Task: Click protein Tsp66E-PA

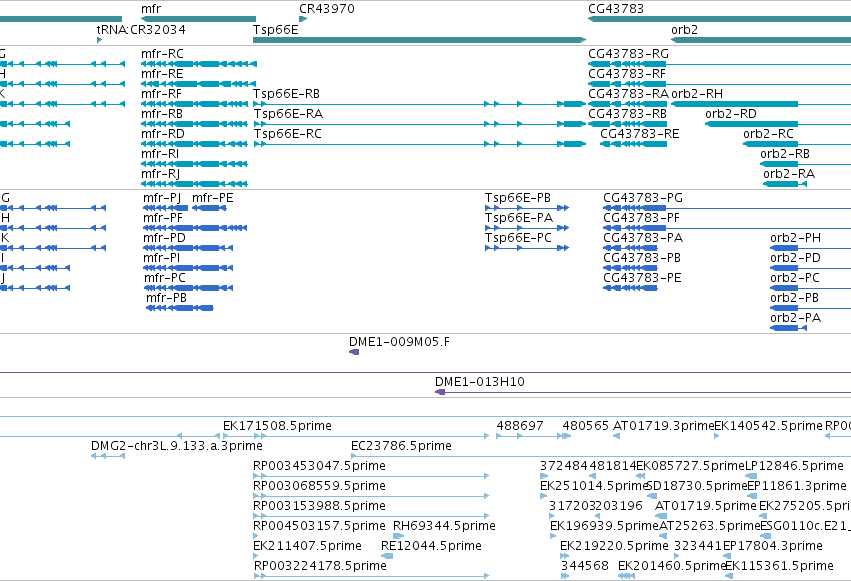Action: point(527,228)
